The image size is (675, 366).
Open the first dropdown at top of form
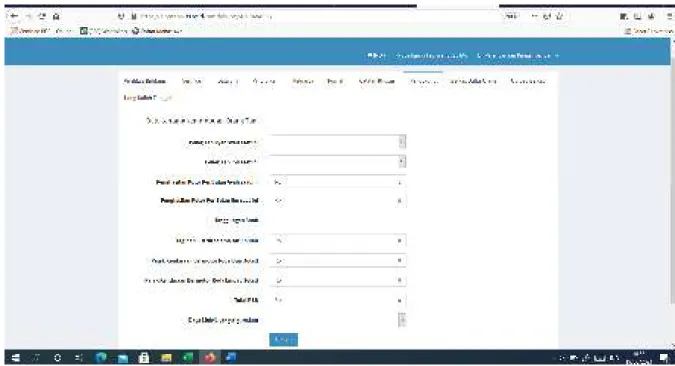tap(338, 141)
